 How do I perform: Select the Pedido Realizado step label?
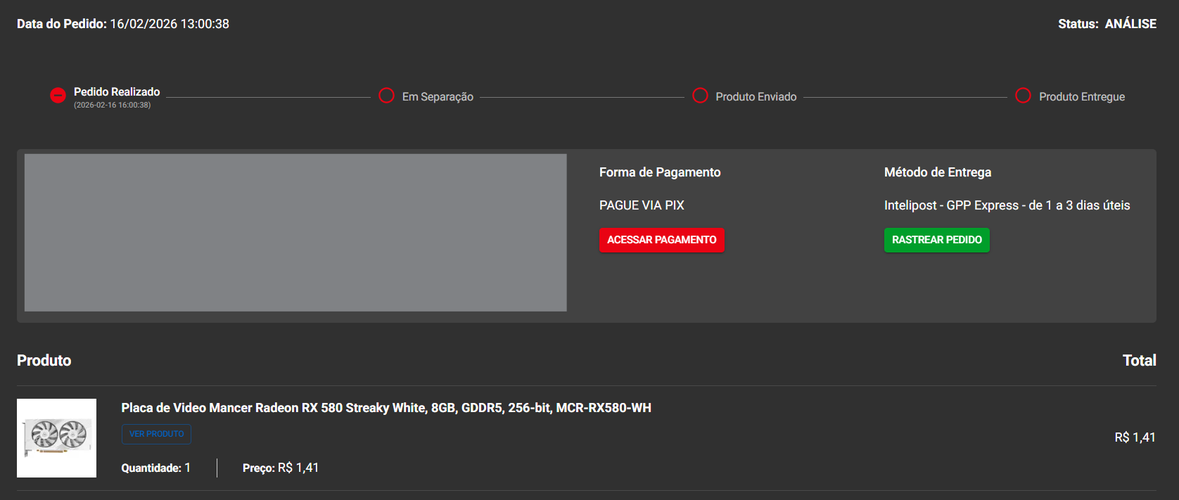pos(117,92)
